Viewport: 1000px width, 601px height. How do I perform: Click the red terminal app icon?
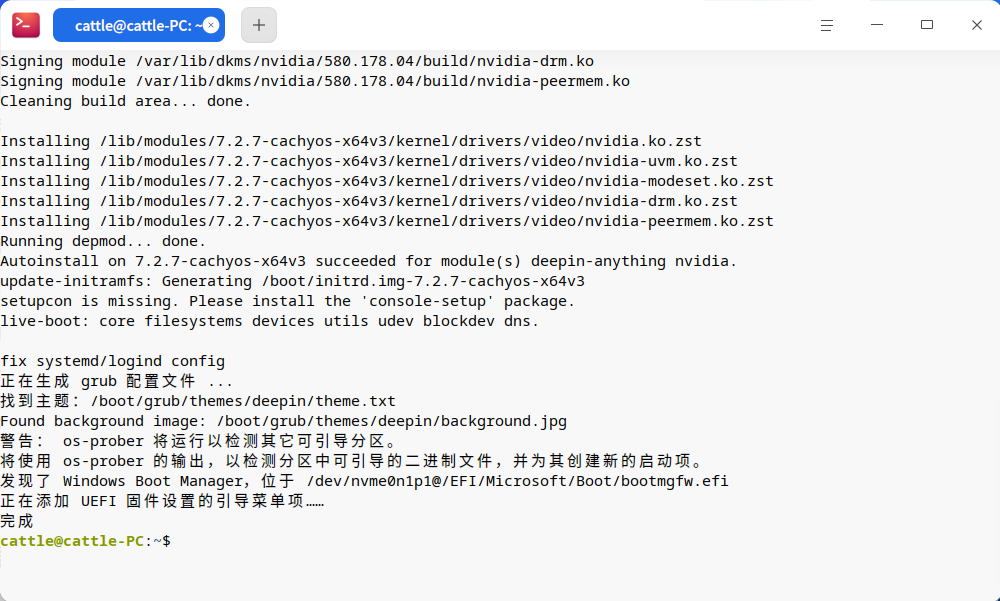(x=26, y=25)
